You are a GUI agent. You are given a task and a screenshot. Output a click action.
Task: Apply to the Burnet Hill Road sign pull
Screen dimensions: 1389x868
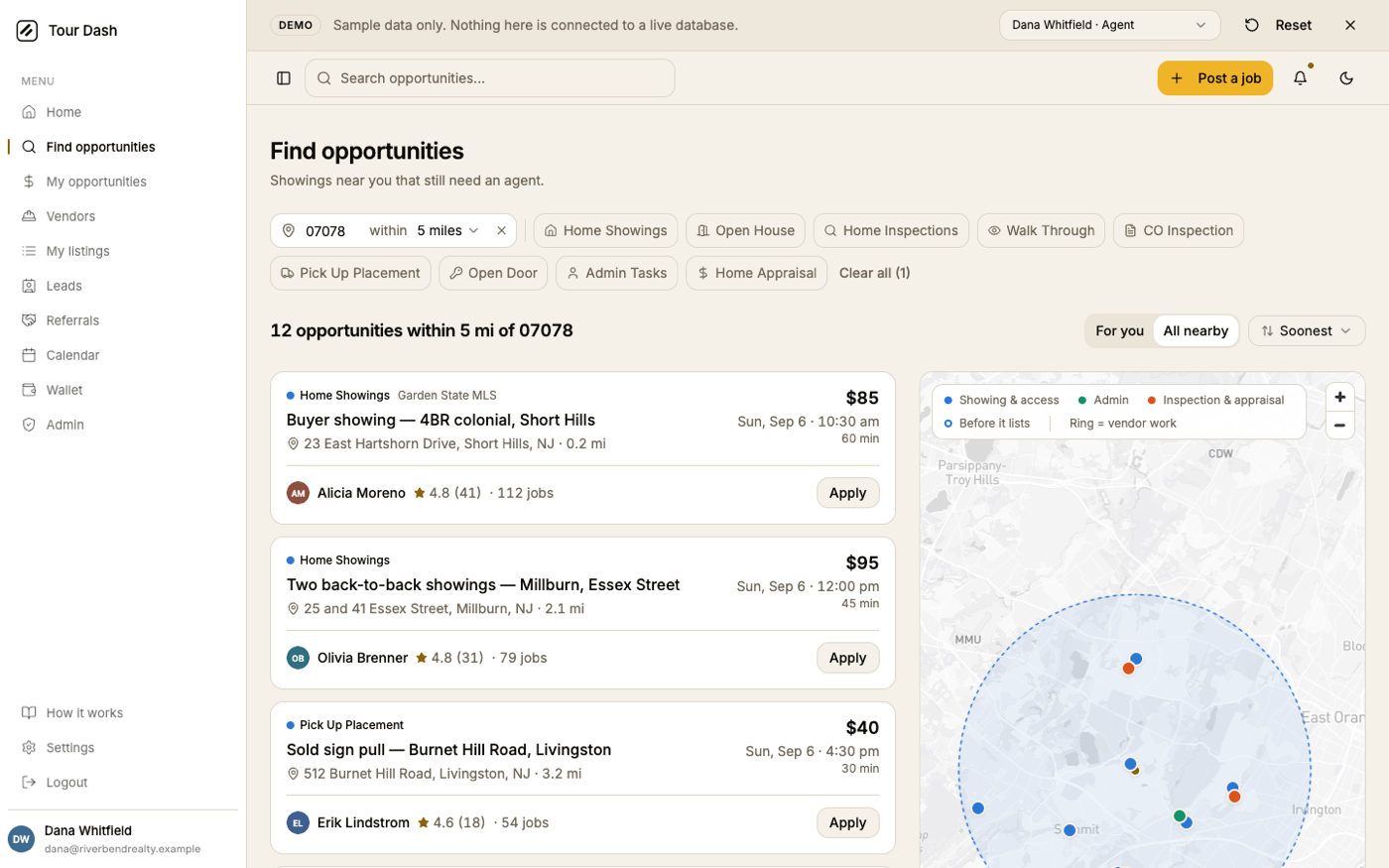[847, 822]
